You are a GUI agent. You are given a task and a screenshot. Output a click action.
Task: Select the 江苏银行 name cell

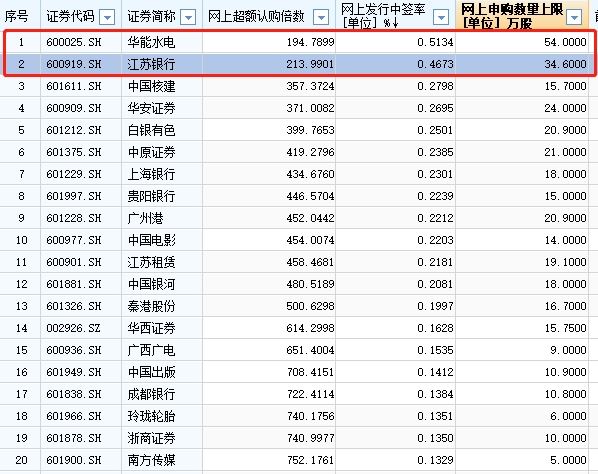pyautogui.click(x=151, y=64)
